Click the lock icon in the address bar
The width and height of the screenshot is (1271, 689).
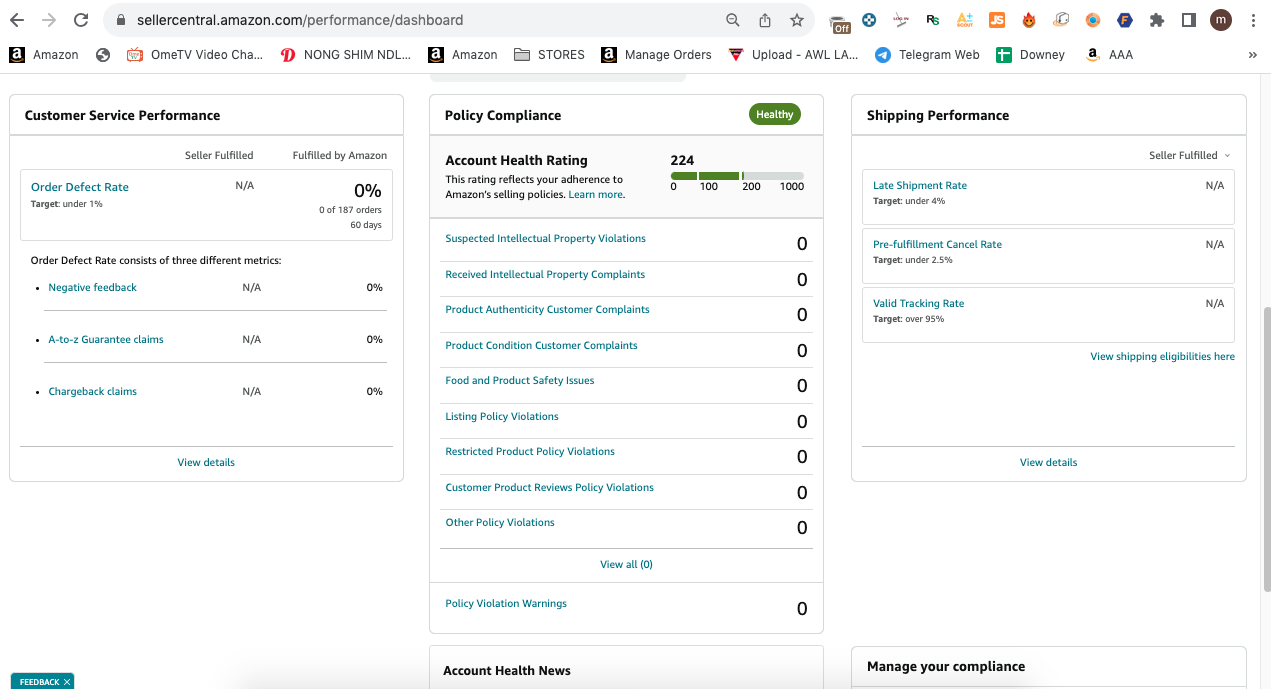coord(120,20)
